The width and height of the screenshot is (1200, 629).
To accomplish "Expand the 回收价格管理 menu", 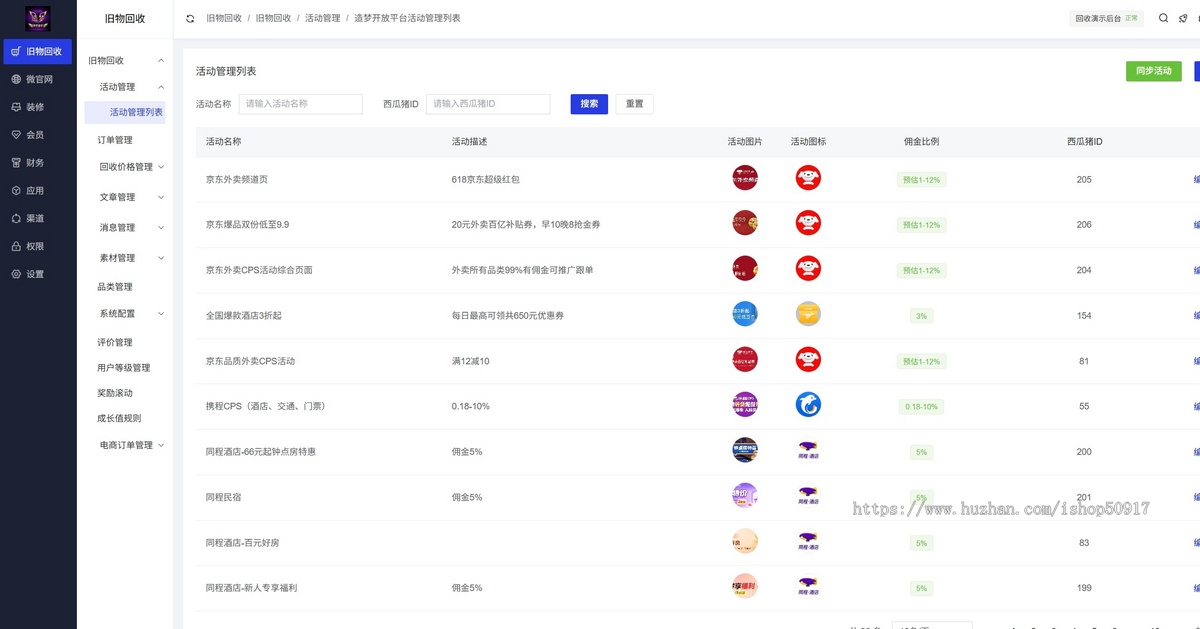I will coord(161,167).
